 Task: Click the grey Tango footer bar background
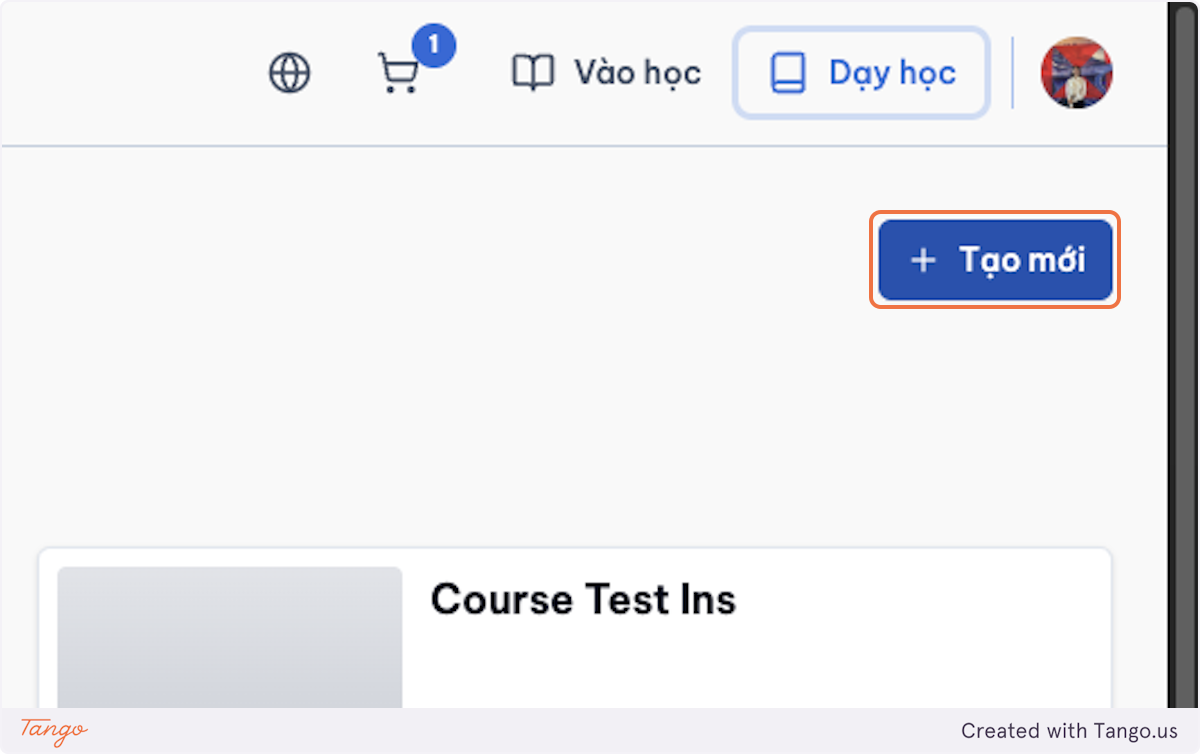click(x=520, y=731)
